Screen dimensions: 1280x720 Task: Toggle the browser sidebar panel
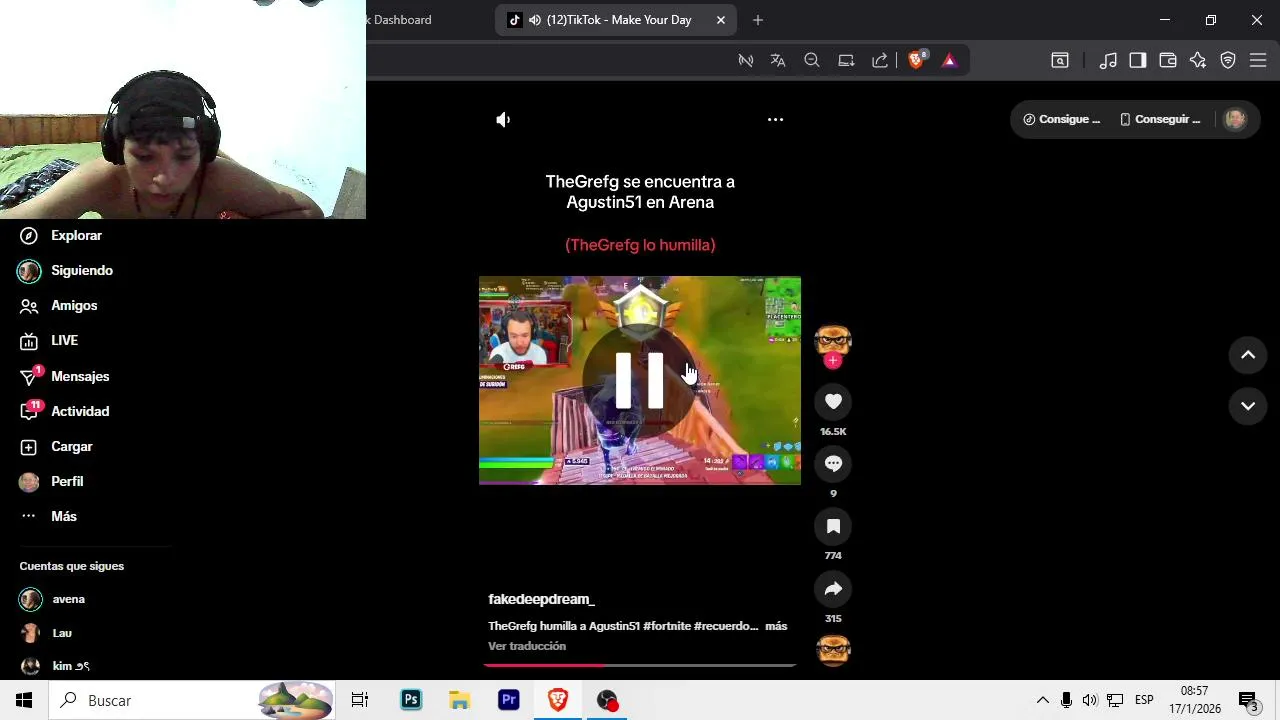pos(1138,61)
